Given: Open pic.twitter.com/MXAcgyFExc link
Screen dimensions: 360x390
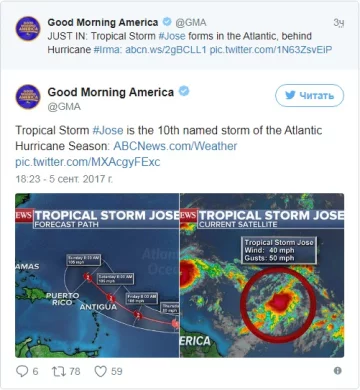Looking at the screenshot, I should click(88, 162).
